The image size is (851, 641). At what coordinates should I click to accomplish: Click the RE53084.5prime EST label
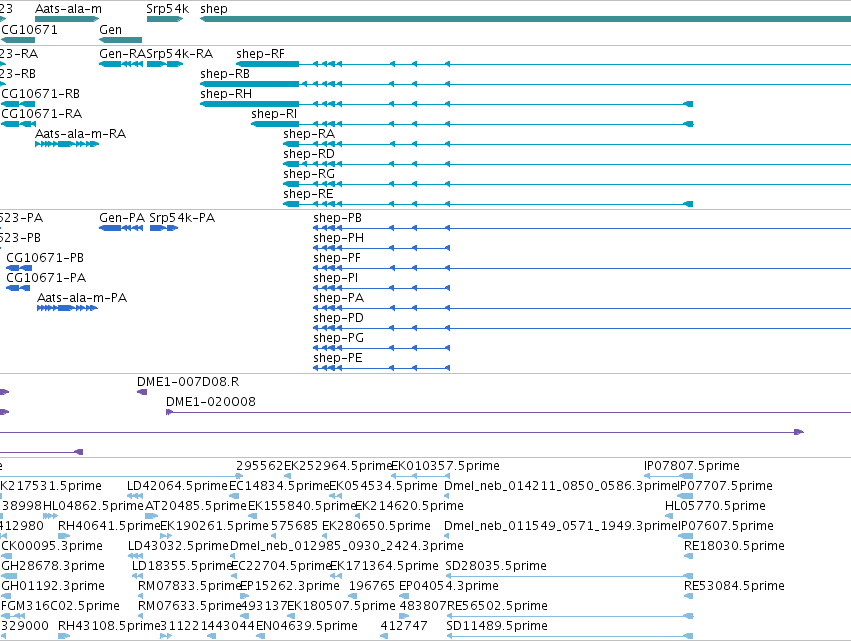coord(734,586)
